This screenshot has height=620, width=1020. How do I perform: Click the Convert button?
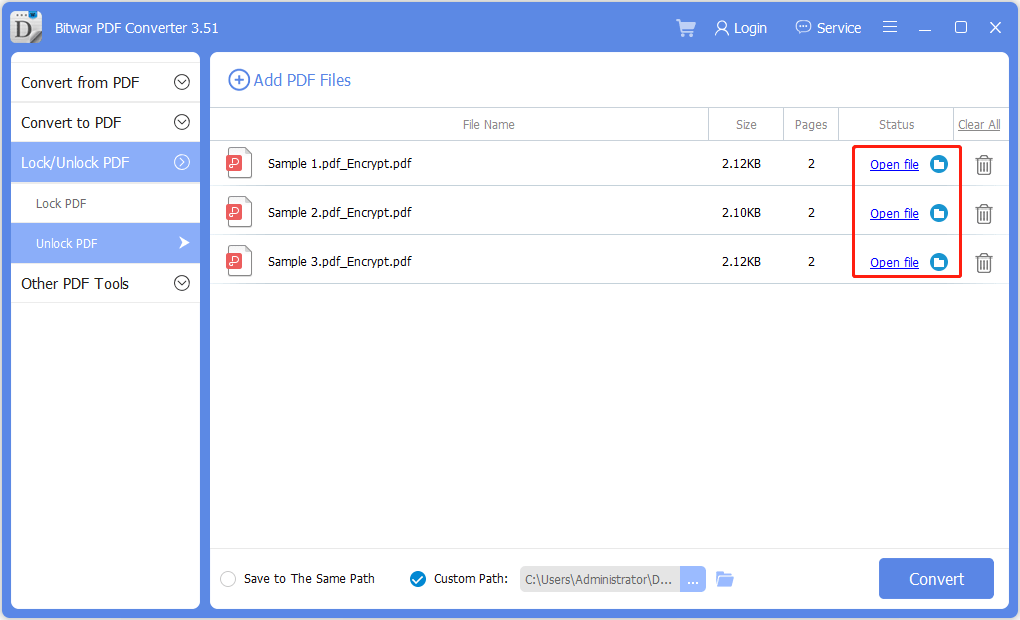pyautogui.click(x=935, y=578)
